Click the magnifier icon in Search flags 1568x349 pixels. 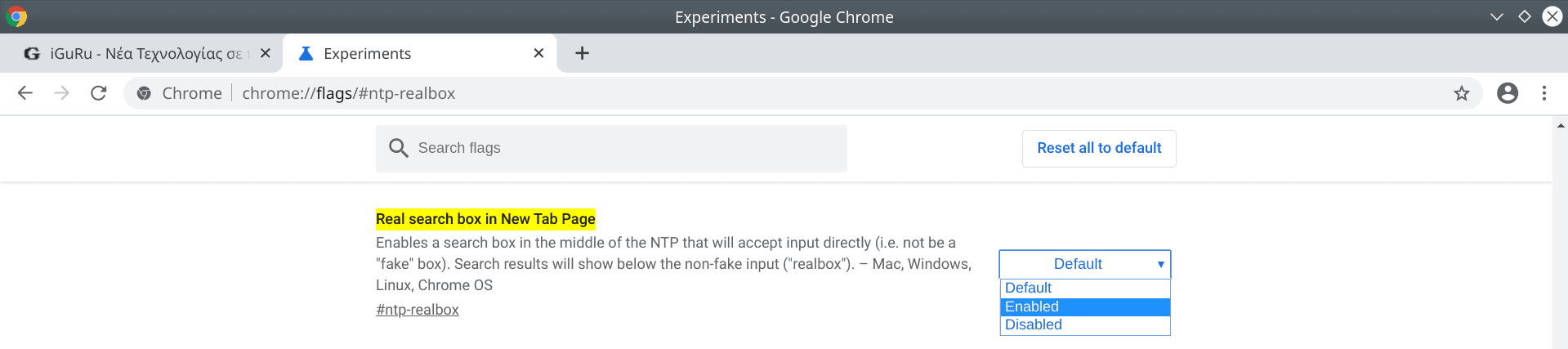coord(399,148)
